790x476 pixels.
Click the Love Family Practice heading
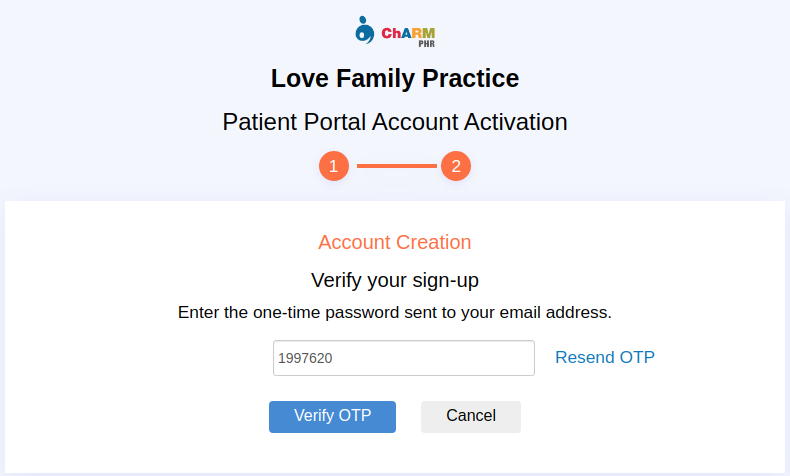tap(395, 79)
